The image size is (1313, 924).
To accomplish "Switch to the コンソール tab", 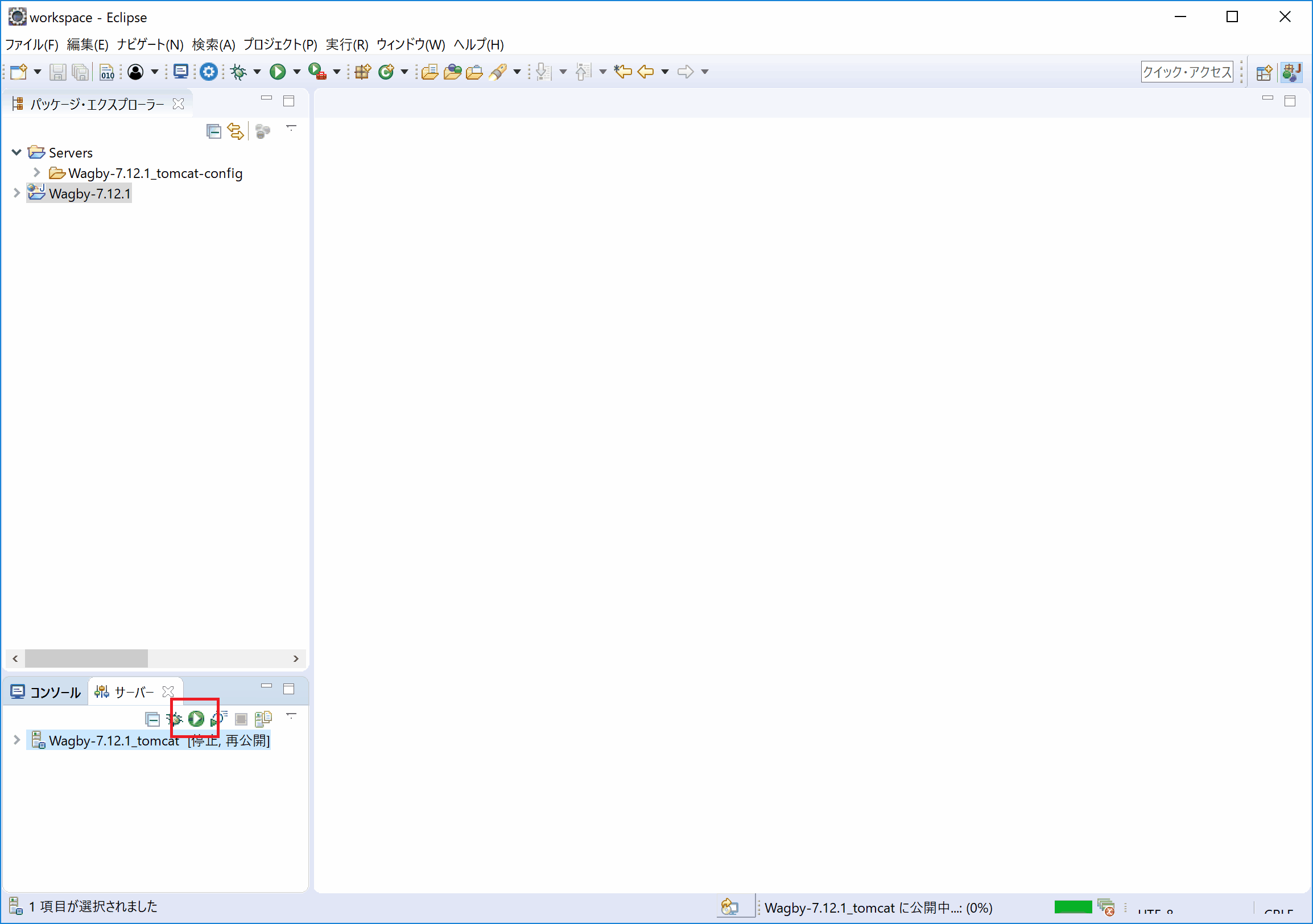I will click(46, 692).
